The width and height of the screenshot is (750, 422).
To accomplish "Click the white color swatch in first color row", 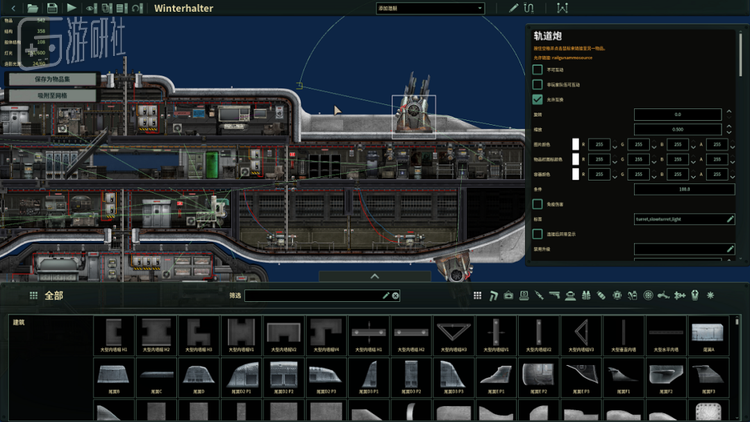I will [576, 144].
